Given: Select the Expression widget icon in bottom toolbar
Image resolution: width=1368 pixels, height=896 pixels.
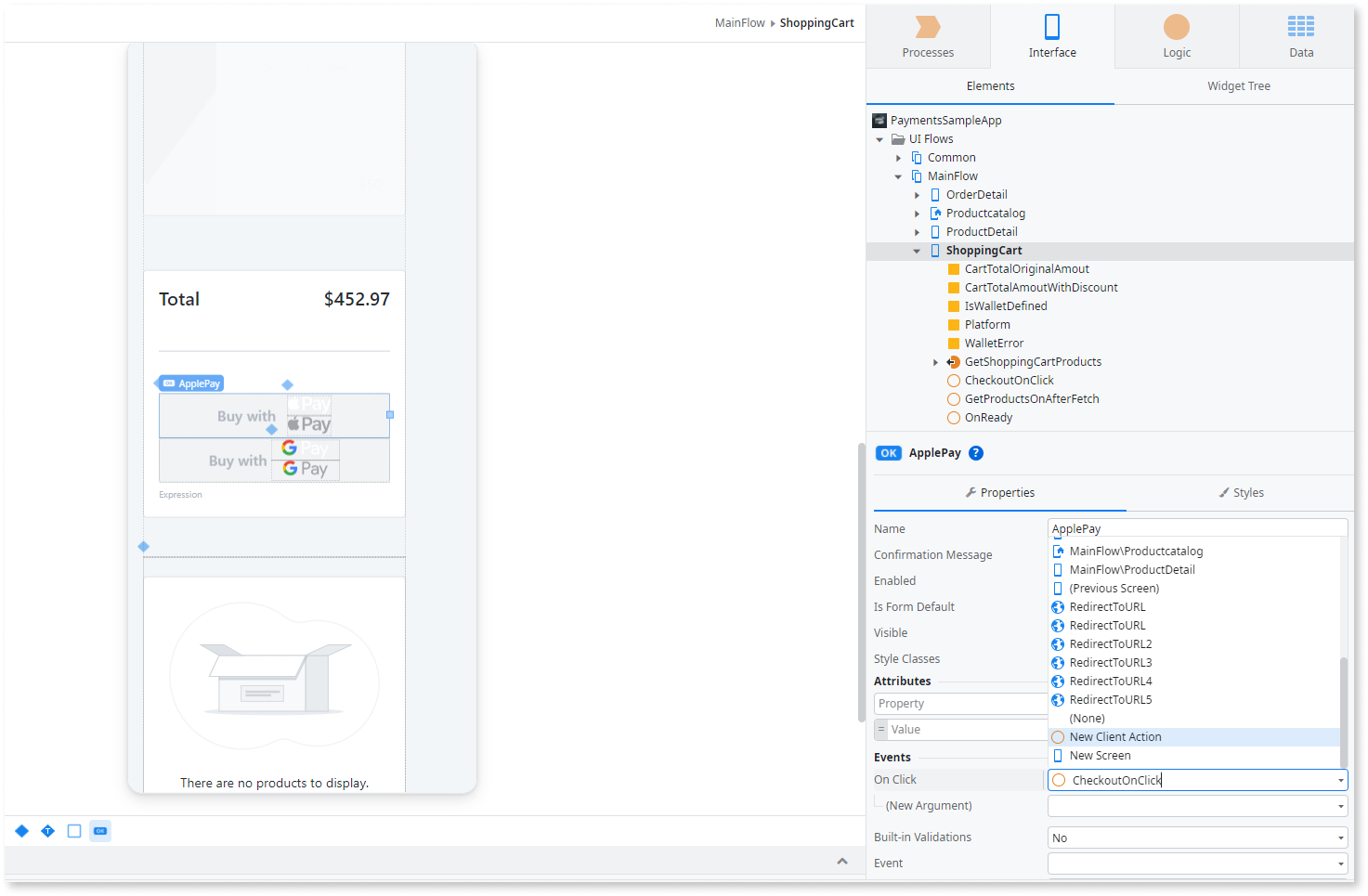Looking at the screenshot, I should click(21, 831).
